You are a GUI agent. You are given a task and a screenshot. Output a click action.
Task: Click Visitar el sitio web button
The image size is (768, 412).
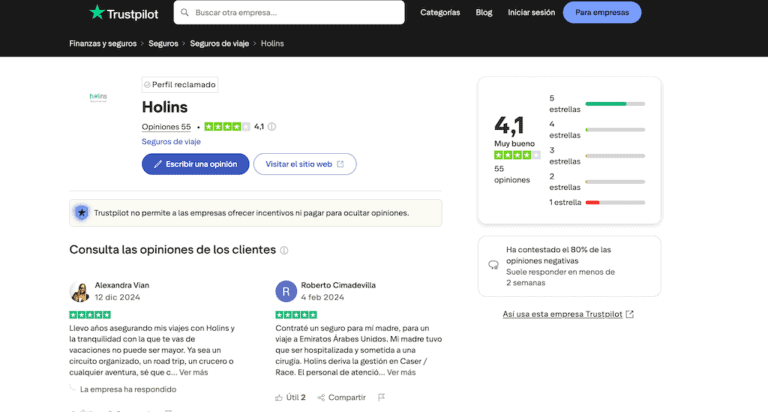(x=305, y=164)
